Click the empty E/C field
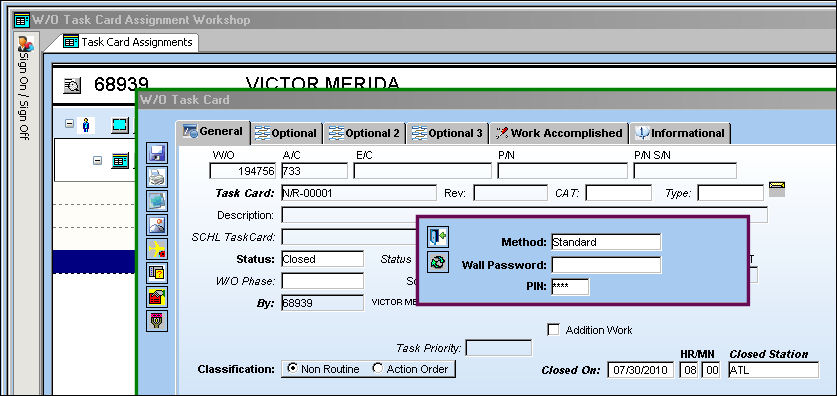 coord(422,171)
